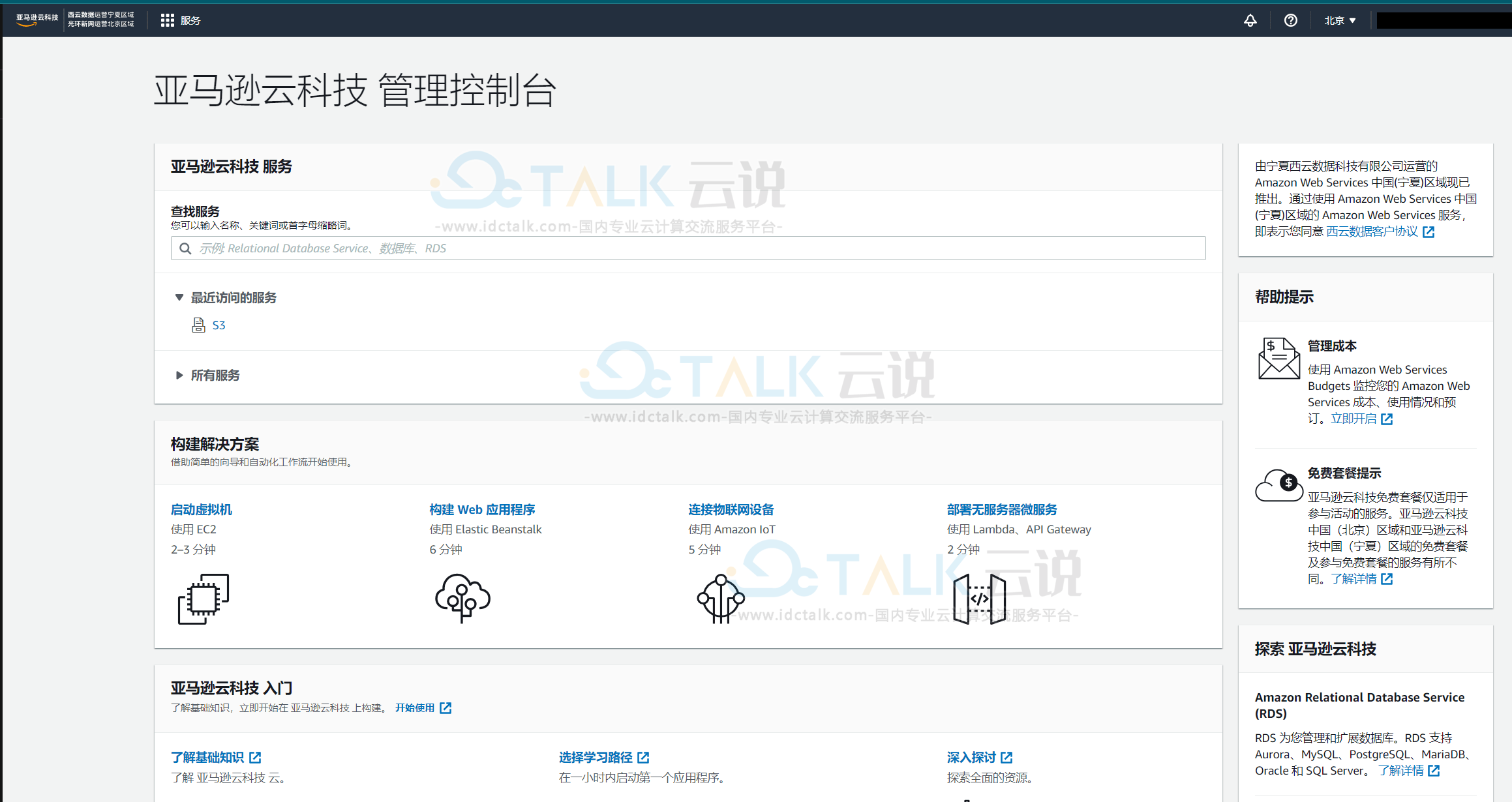Open the 部署无服务器微服务 link
This screenshot has height=802, width=1512.
point(1002,509)
